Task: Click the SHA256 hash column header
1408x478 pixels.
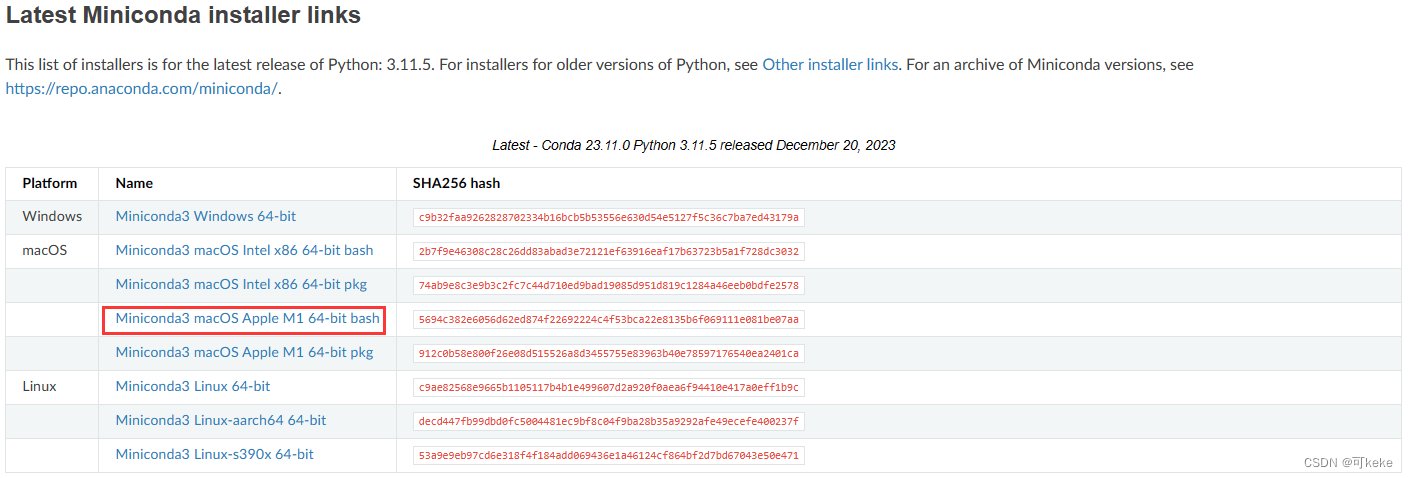Action: click(x=456, y=183)
